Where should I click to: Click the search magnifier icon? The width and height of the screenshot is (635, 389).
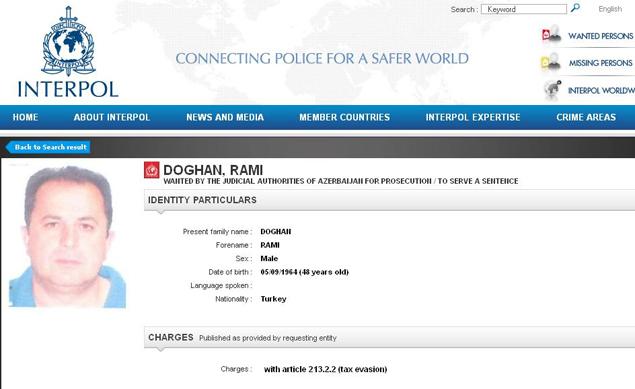(575, 8)
